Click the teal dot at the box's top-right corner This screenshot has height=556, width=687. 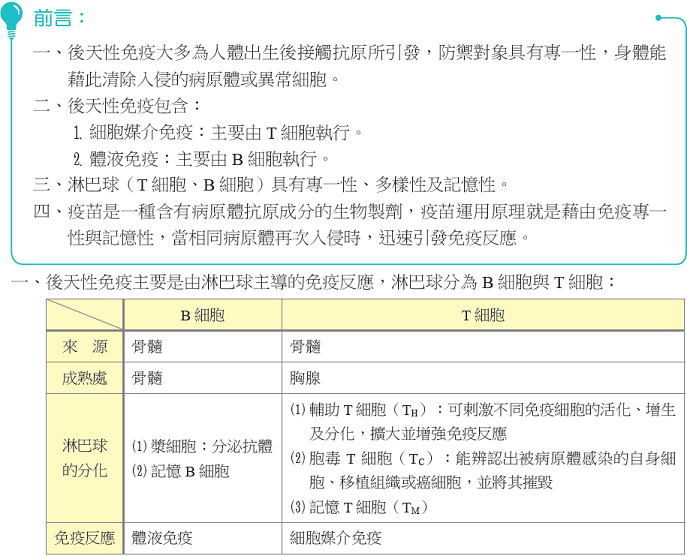[x=659, y=17]
